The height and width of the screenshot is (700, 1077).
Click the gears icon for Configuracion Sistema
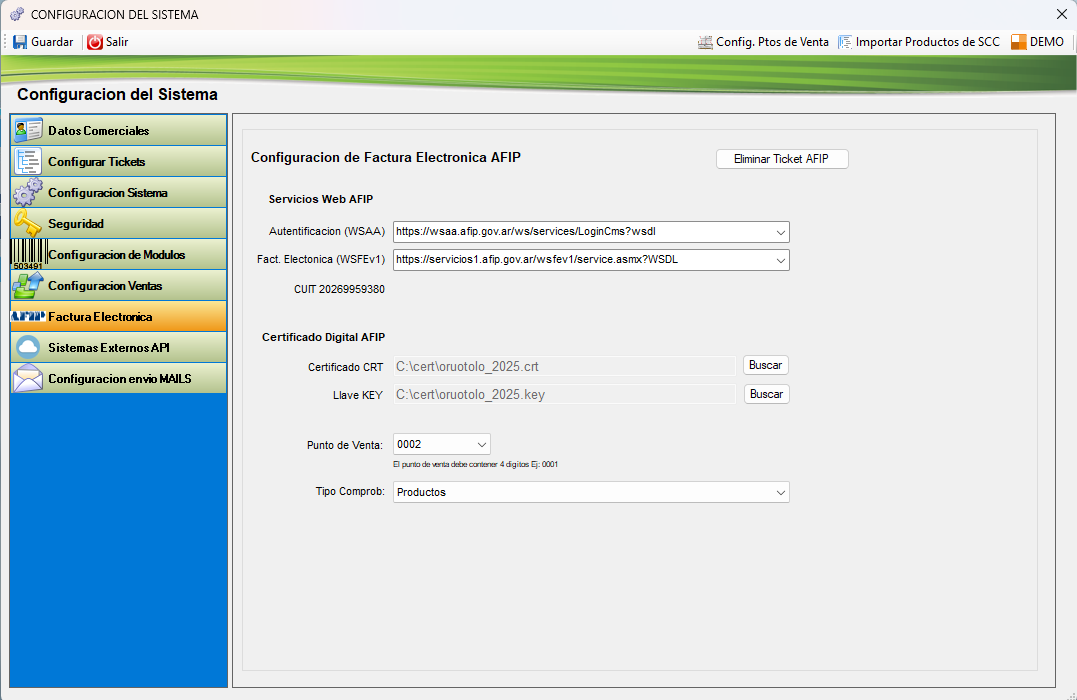pos(27,192)
